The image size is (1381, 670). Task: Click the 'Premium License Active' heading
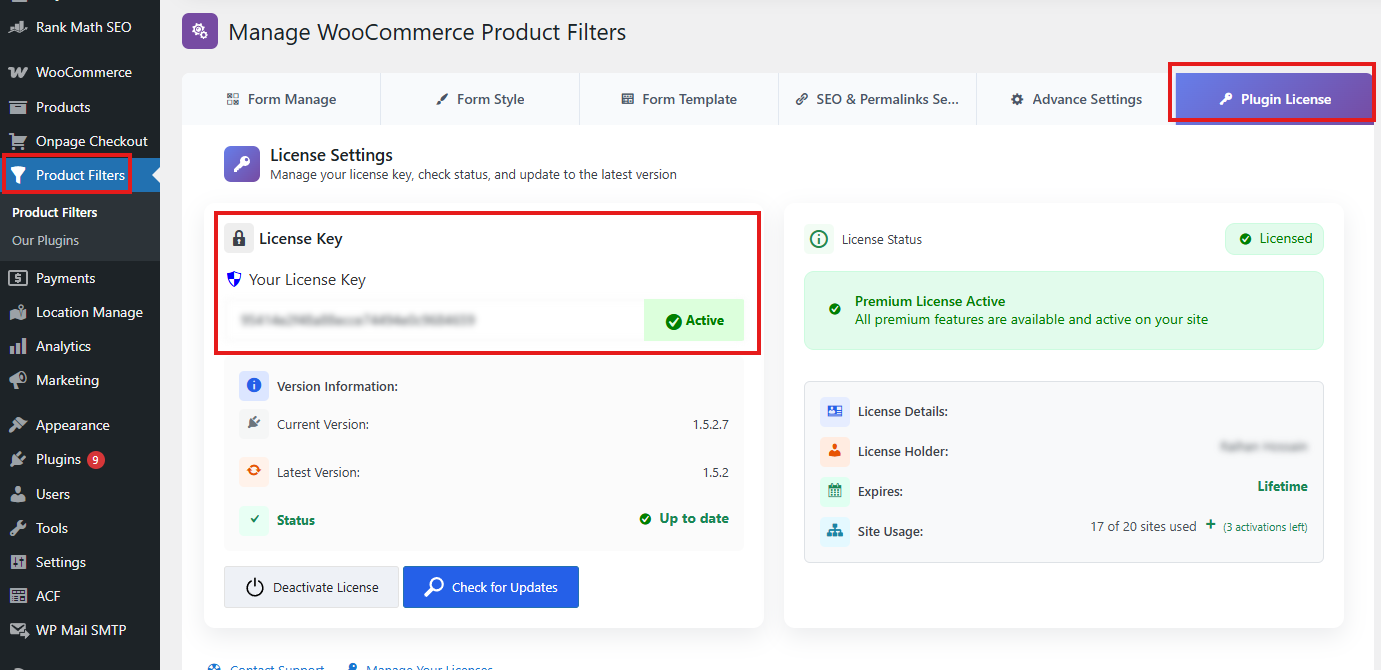pos(930,301)
